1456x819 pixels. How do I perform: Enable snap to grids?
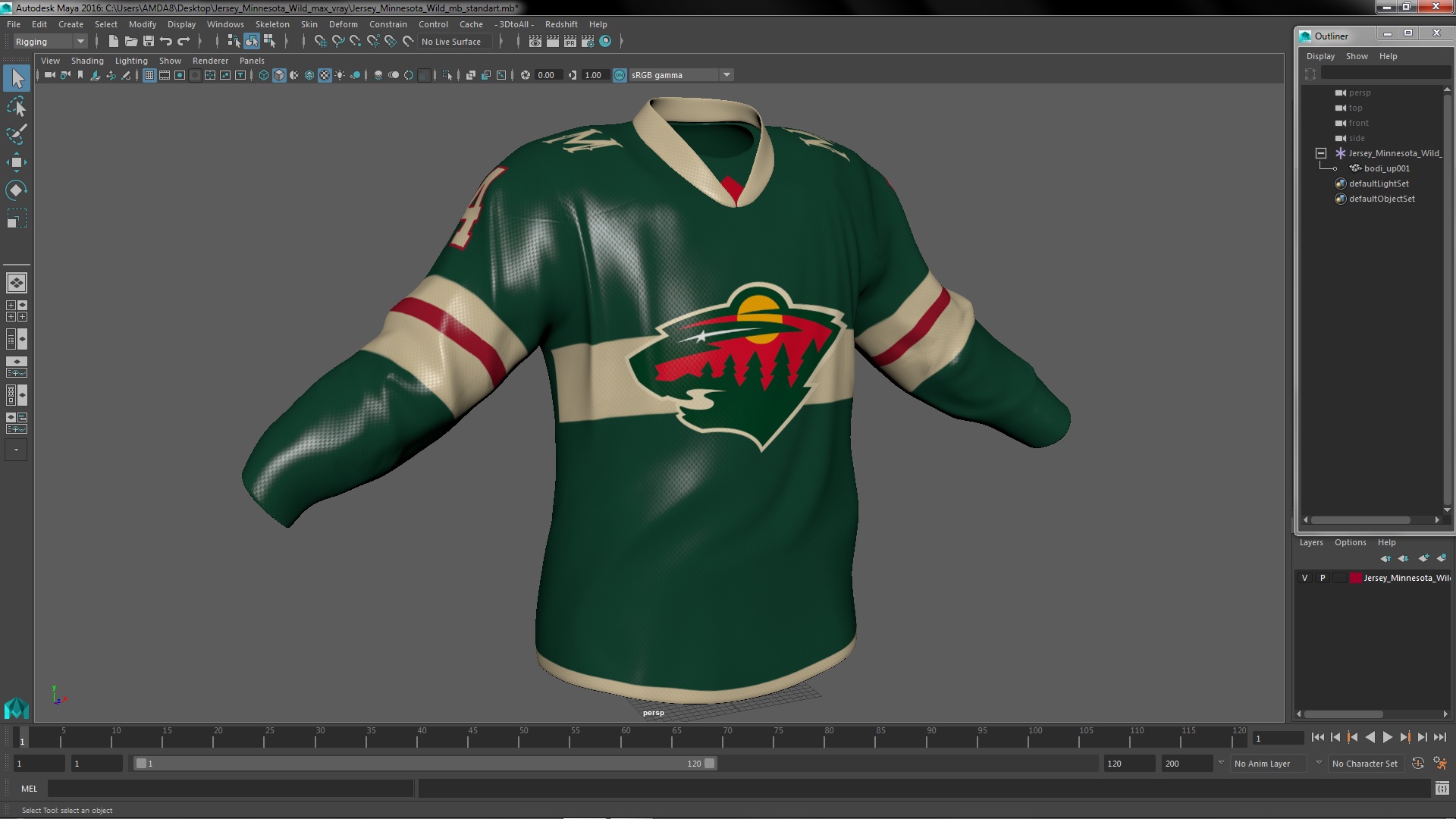click(321, 42)
